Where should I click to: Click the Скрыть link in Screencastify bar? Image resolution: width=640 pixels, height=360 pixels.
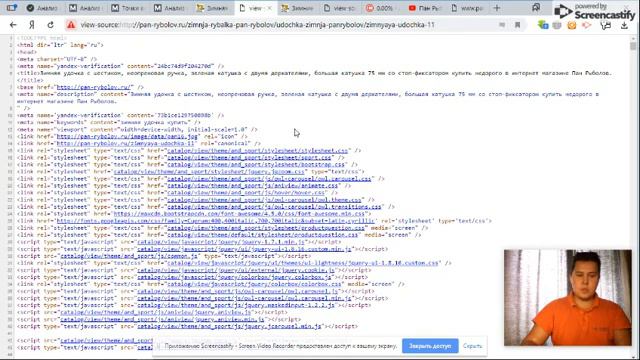472,346
